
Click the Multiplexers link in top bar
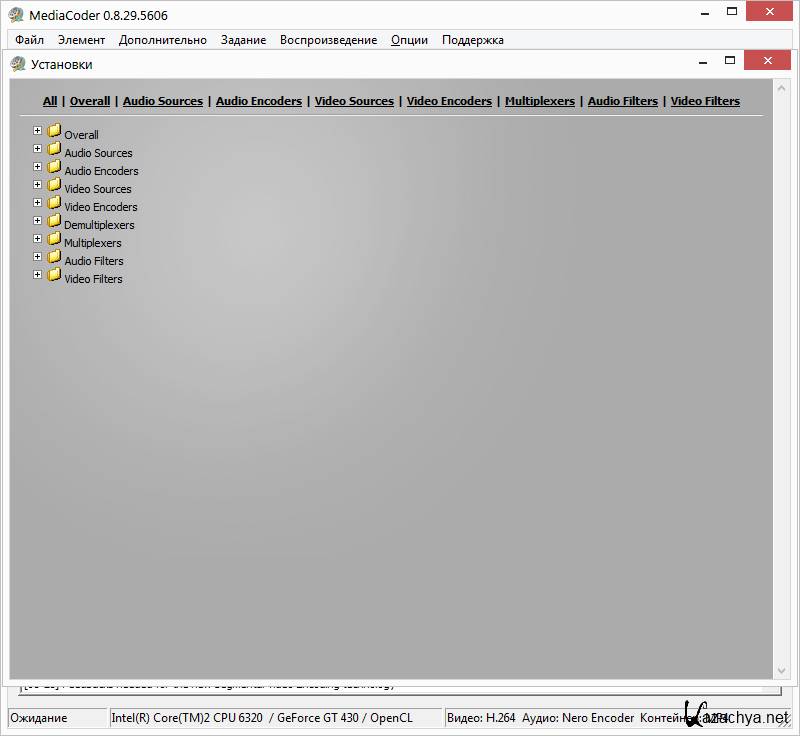coord(540,101)
